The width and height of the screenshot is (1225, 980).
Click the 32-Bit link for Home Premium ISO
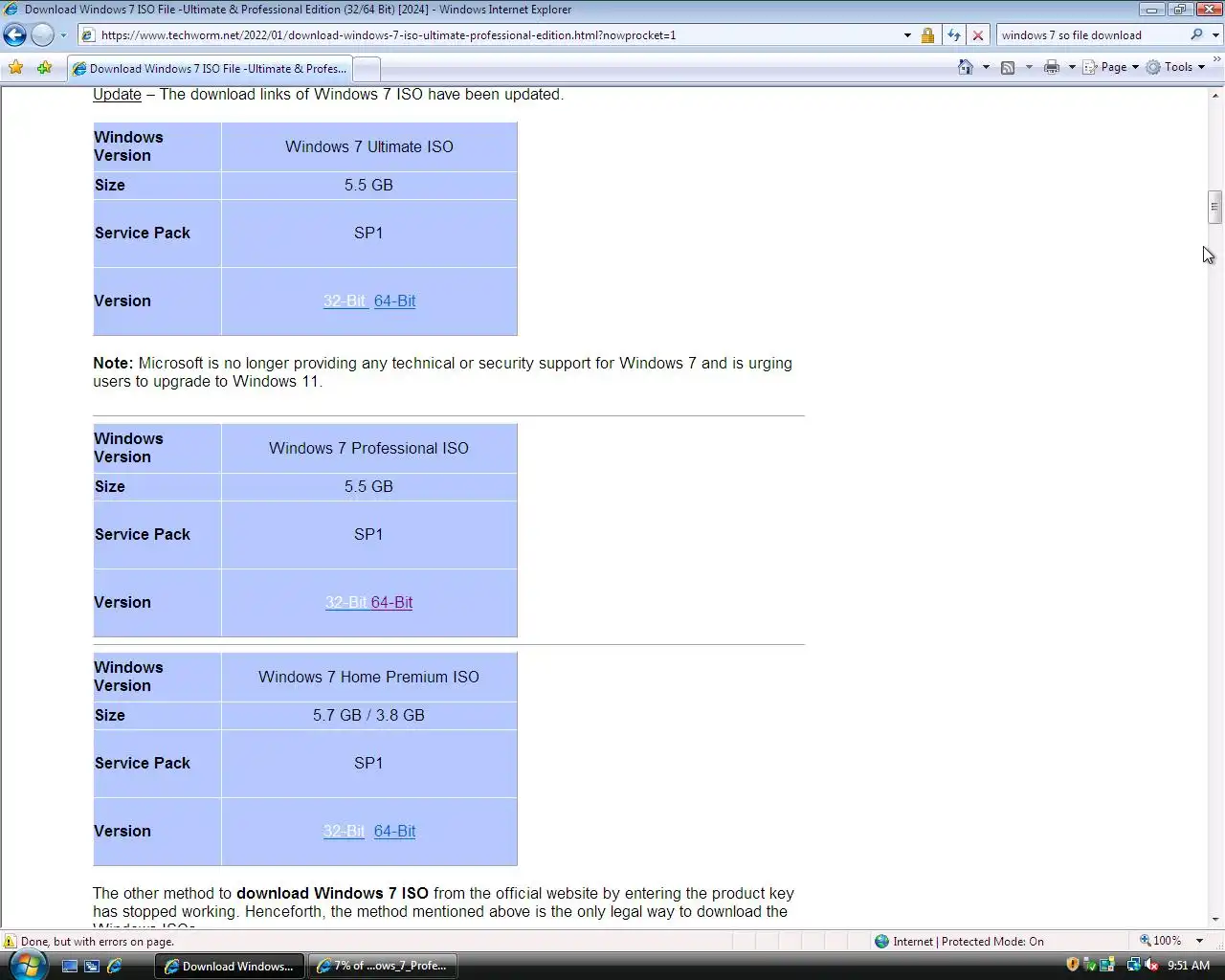(344, 831)
